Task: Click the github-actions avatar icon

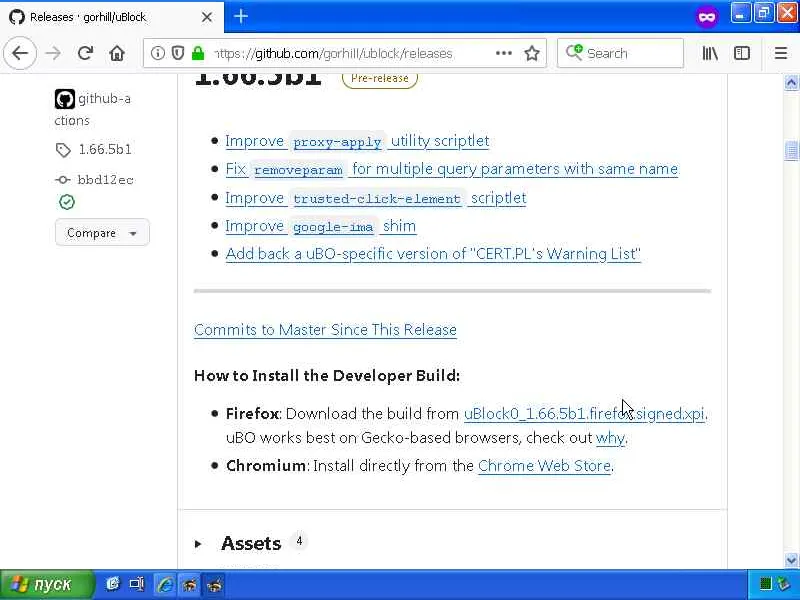Action: 65,98
